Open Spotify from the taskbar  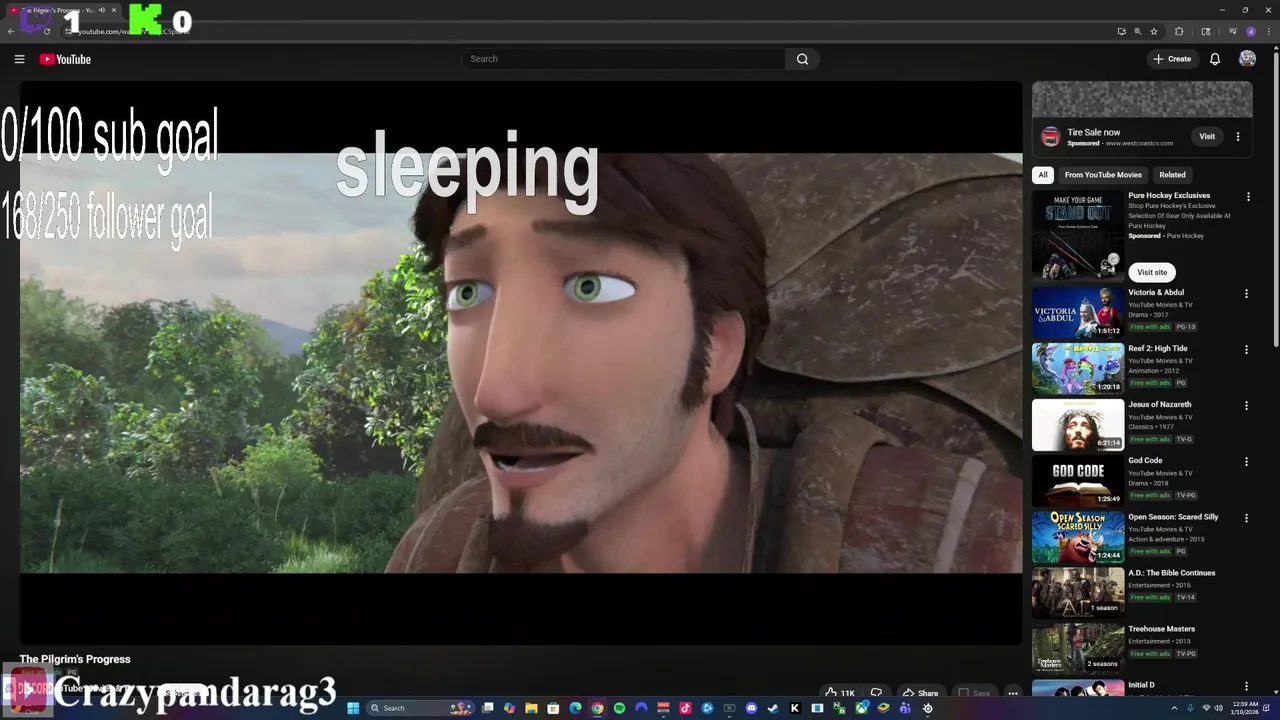click(x=619, y=708)
